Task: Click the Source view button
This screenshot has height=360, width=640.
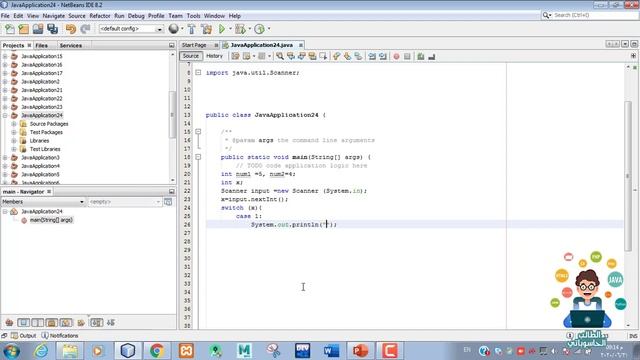Action: pyautogui.click(x=191, y=56)
